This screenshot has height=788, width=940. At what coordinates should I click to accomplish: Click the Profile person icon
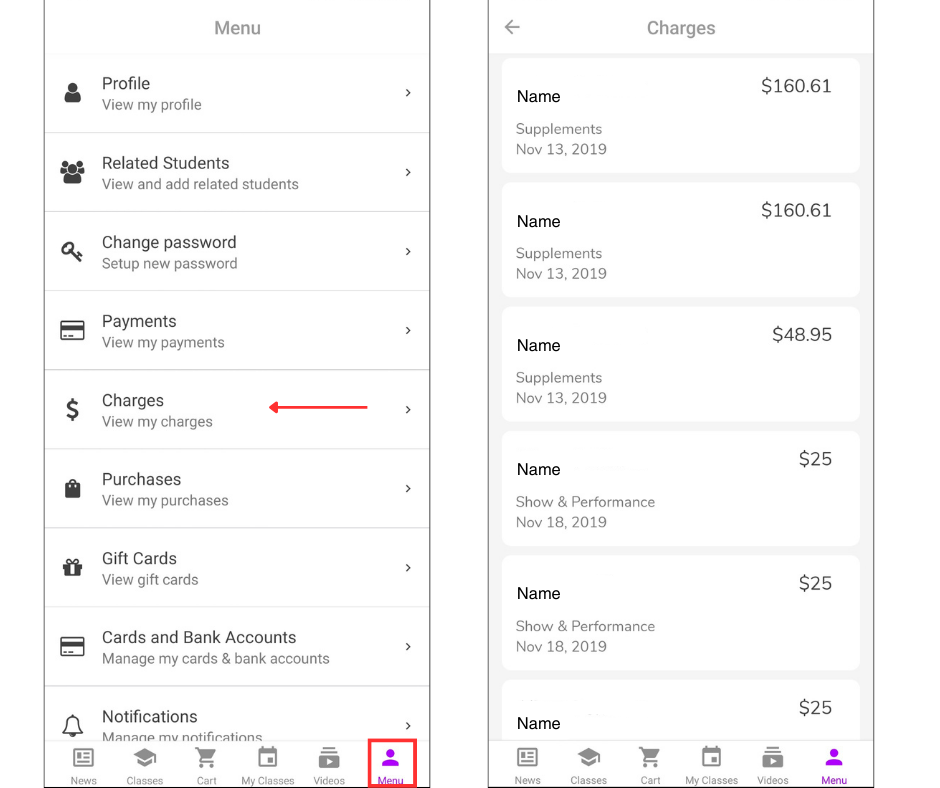pyautogui.click(x=72, y=93)
